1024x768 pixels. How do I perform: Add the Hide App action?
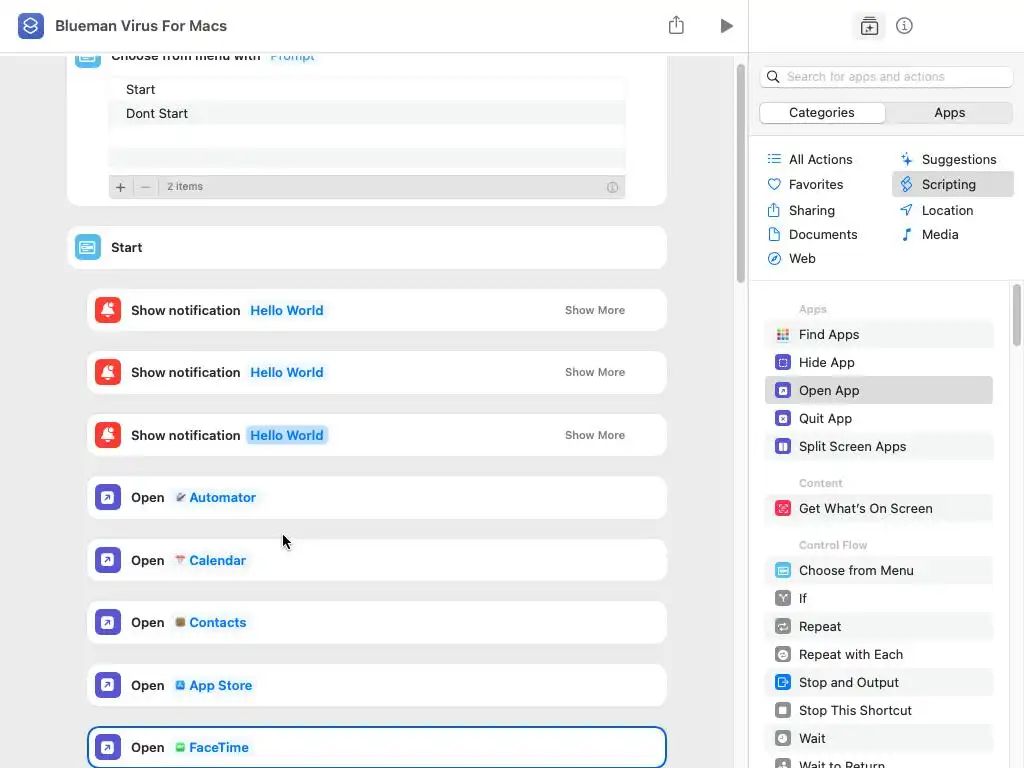click(878, 362)
